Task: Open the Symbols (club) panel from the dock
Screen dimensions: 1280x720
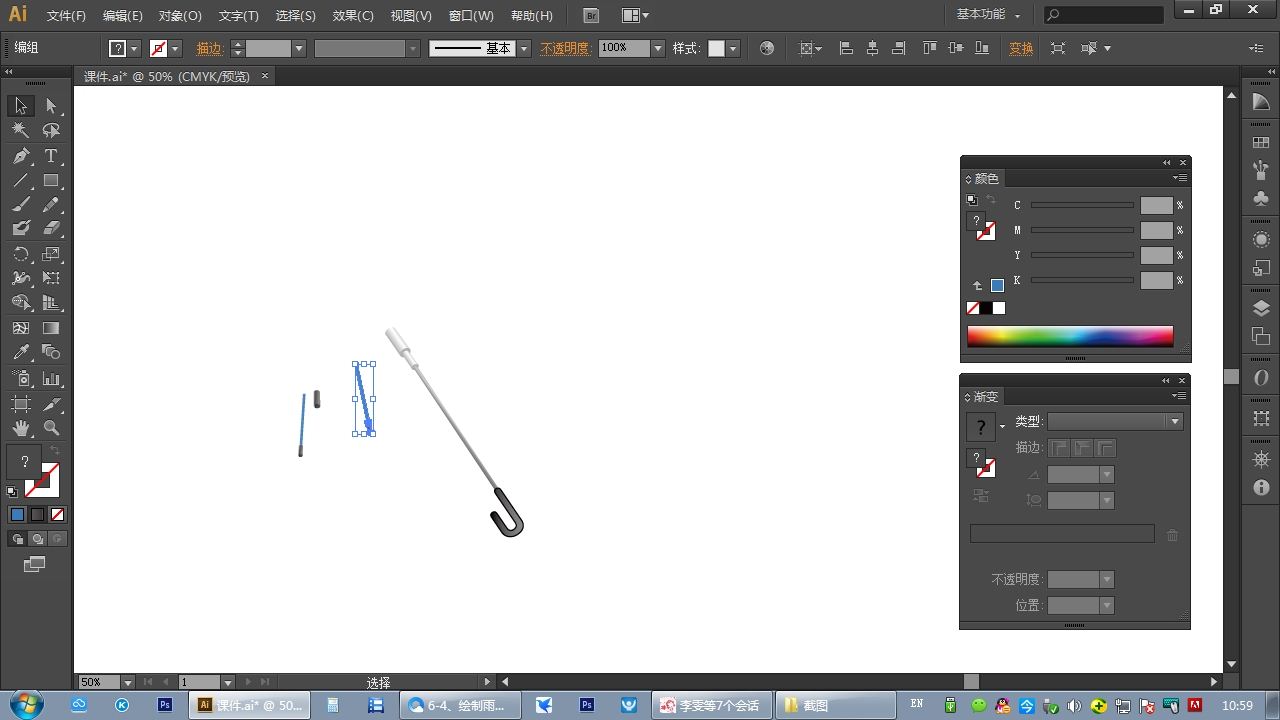Action: (x=1261, y=199)
